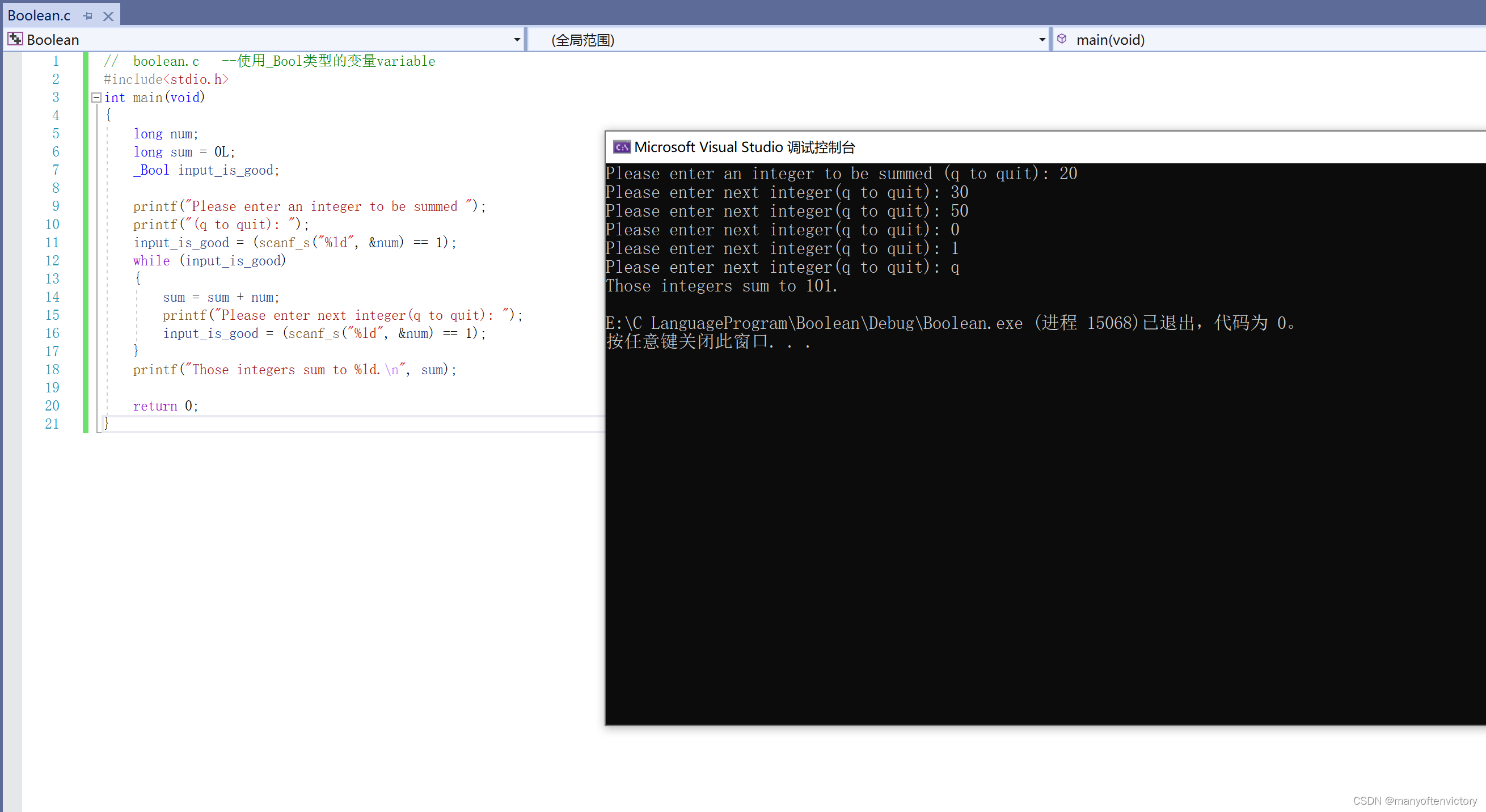Collapse the int main(void) code block
1486x812 pixels.
click(96, 98)
